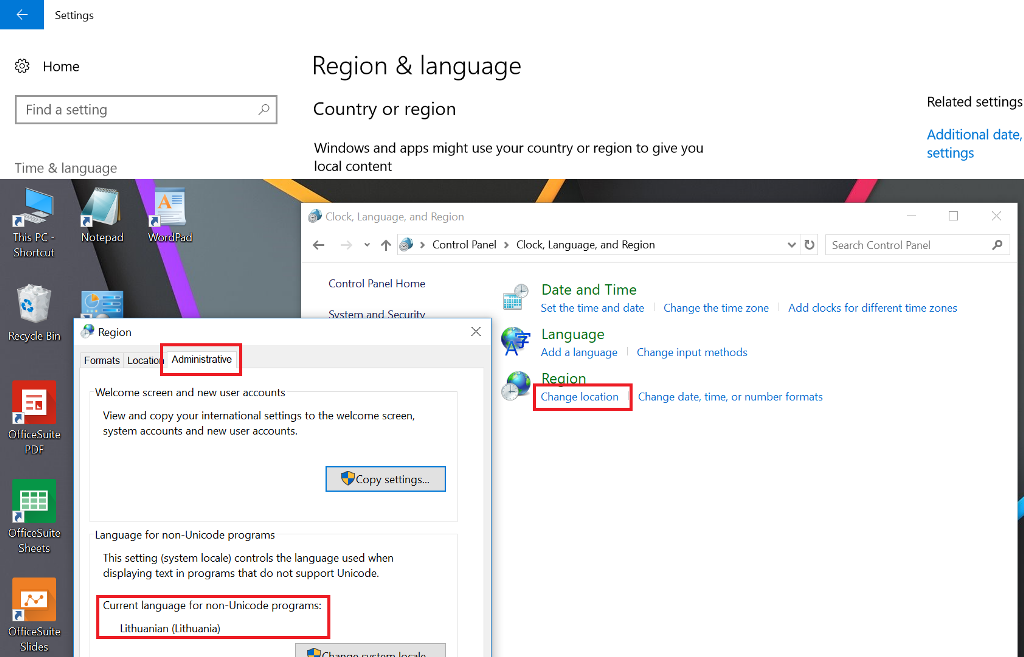1024x657 pixels.
Task: Switch to the Administrative tab
Action: click(x=201, y=359)
